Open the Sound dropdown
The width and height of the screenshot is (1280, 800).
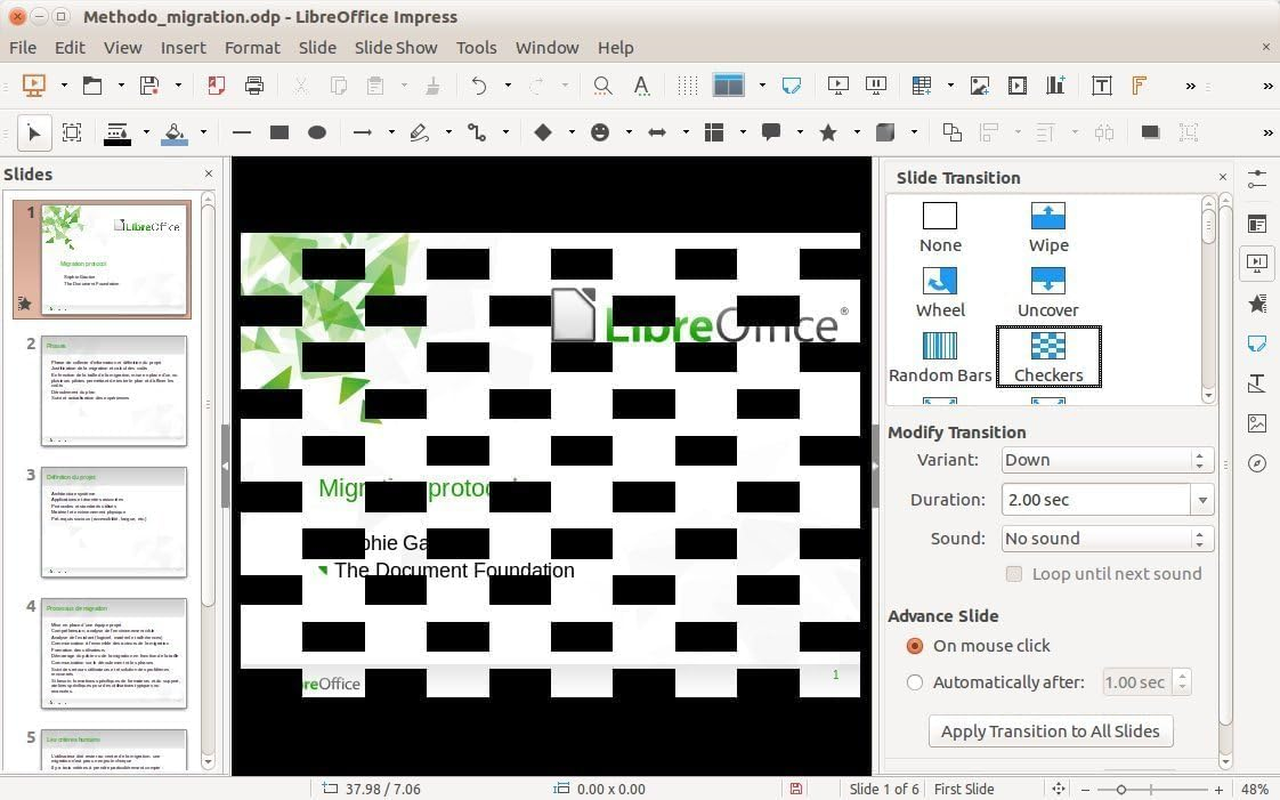(1199, 538)
